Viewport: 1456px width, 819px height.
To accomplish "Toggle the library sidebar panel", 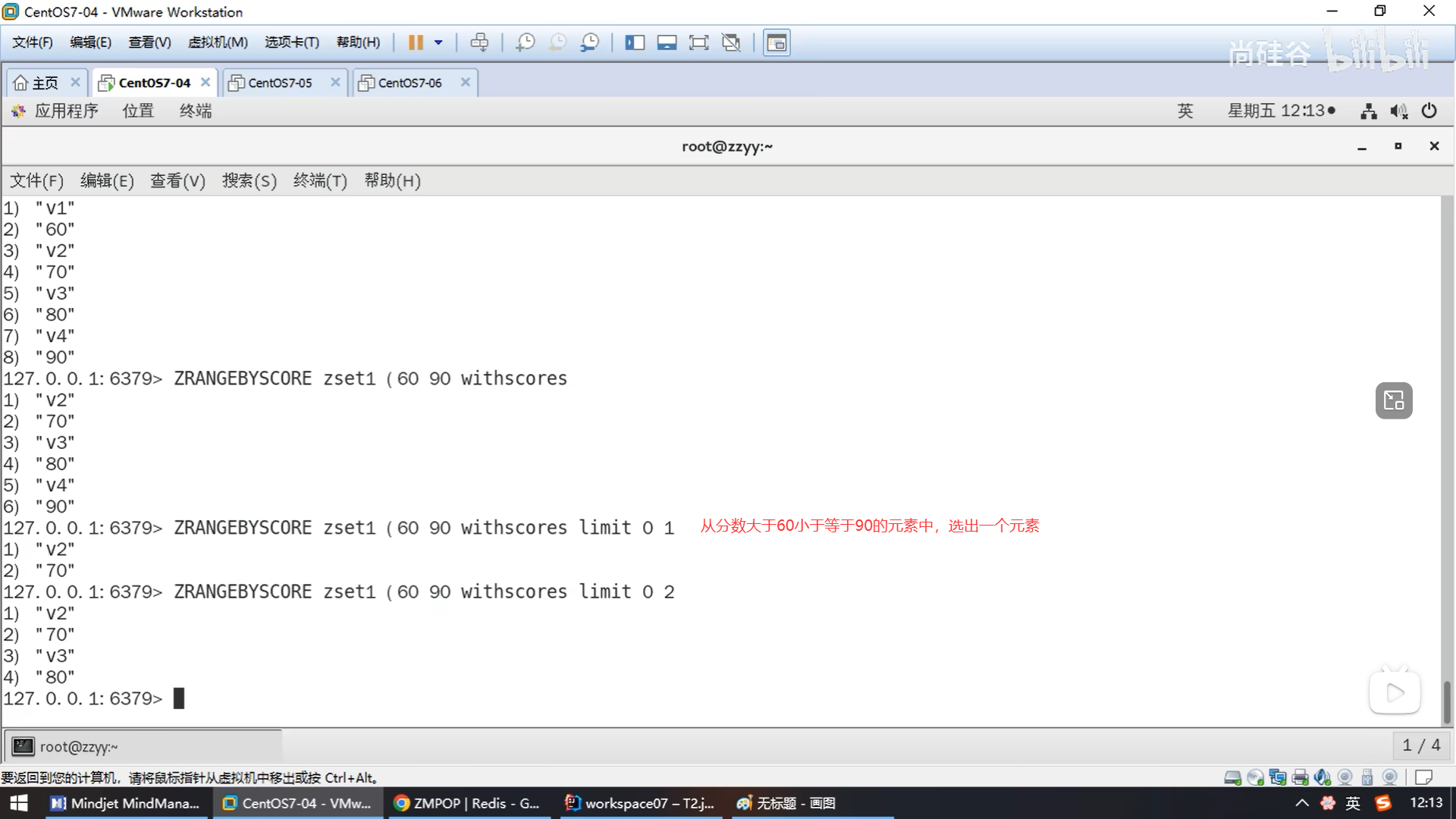I will click(634, 42).
